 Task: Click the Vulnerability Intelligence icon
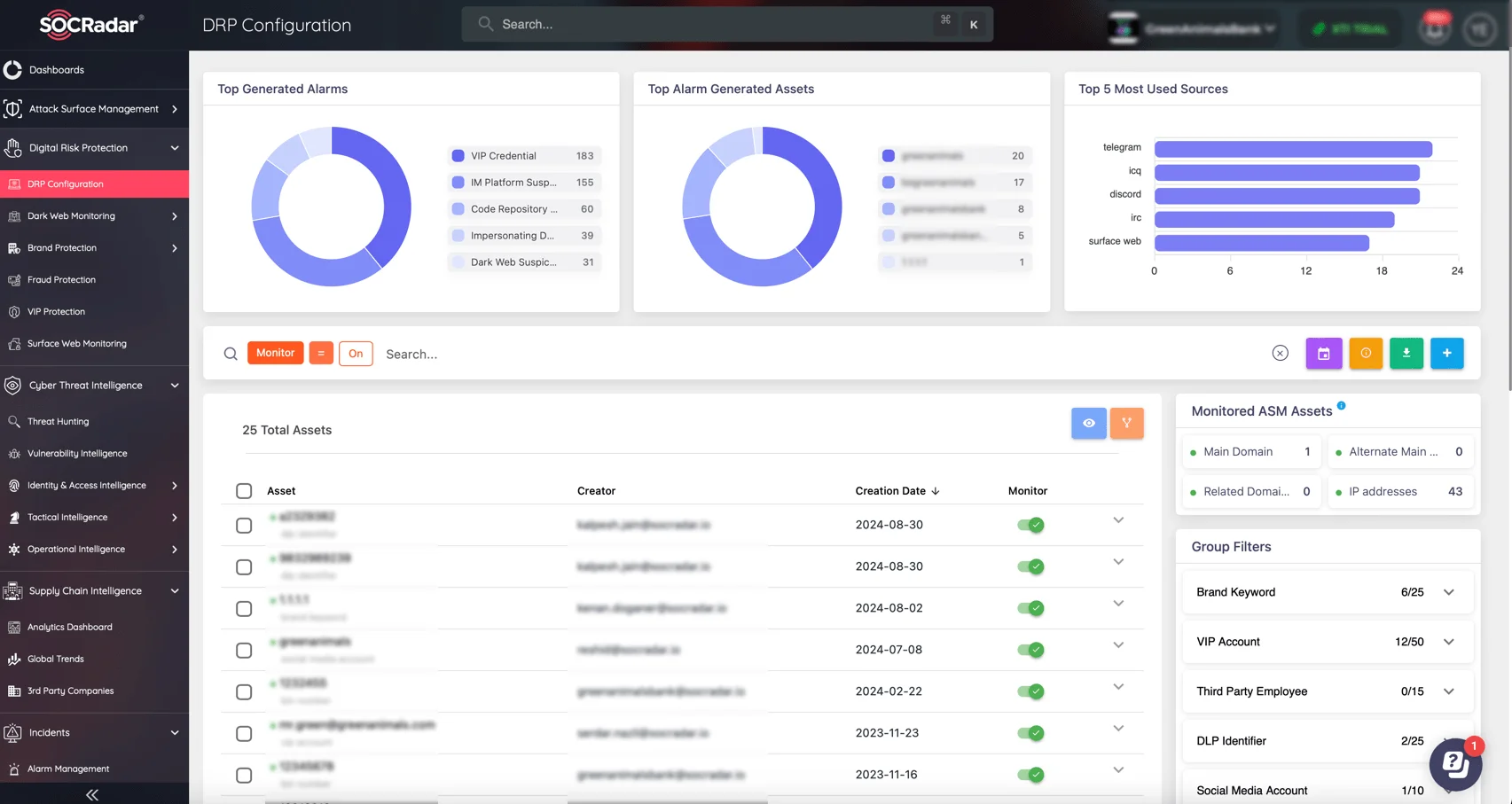(14, 454)
